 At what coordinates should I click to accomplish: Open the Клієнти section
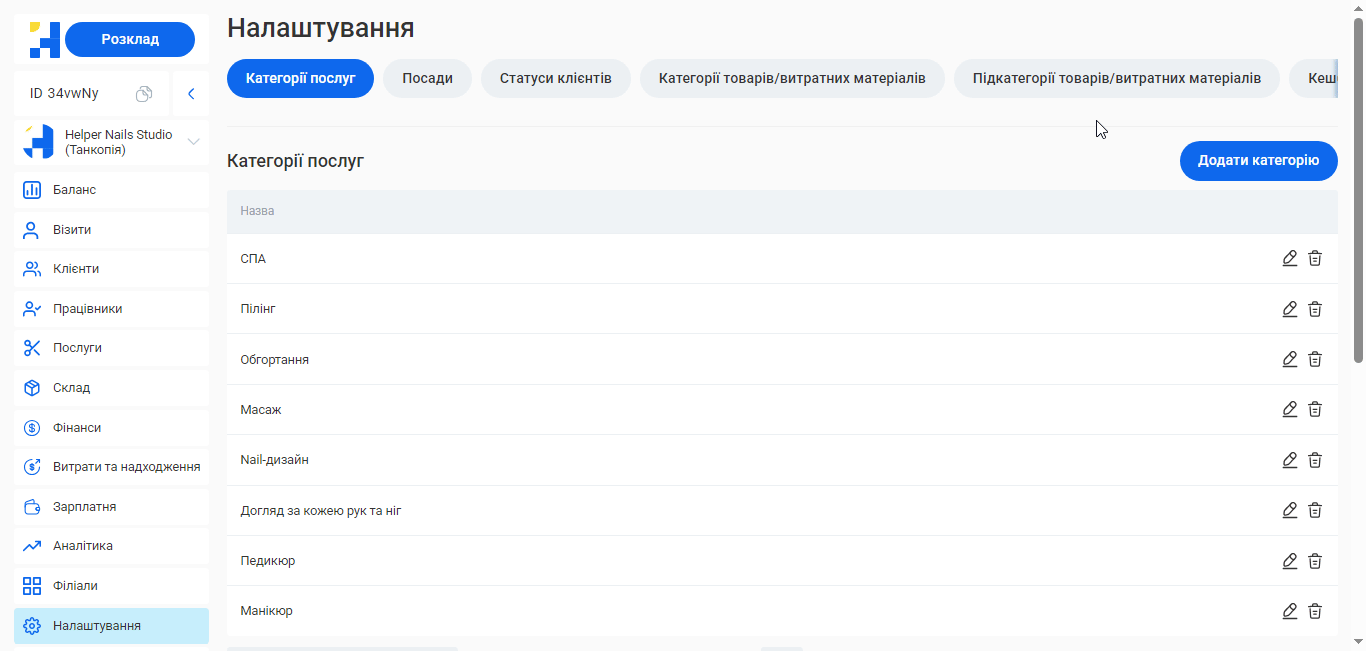[x=75, y=268]
